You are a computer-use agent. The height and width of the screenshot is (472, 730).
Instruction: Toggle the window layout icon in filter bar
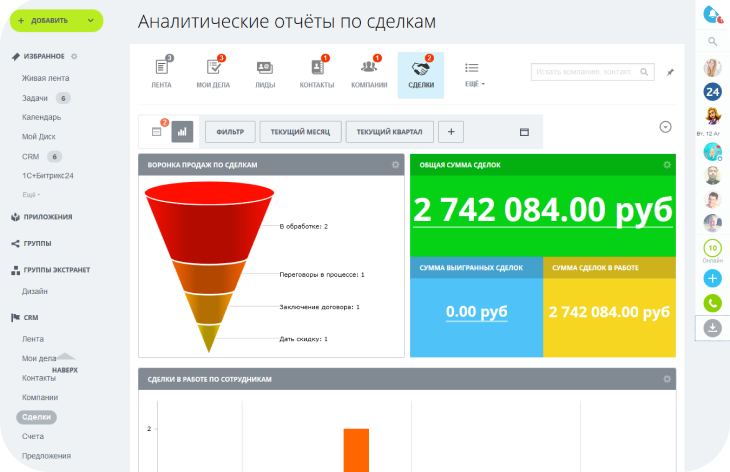[523, 132]
